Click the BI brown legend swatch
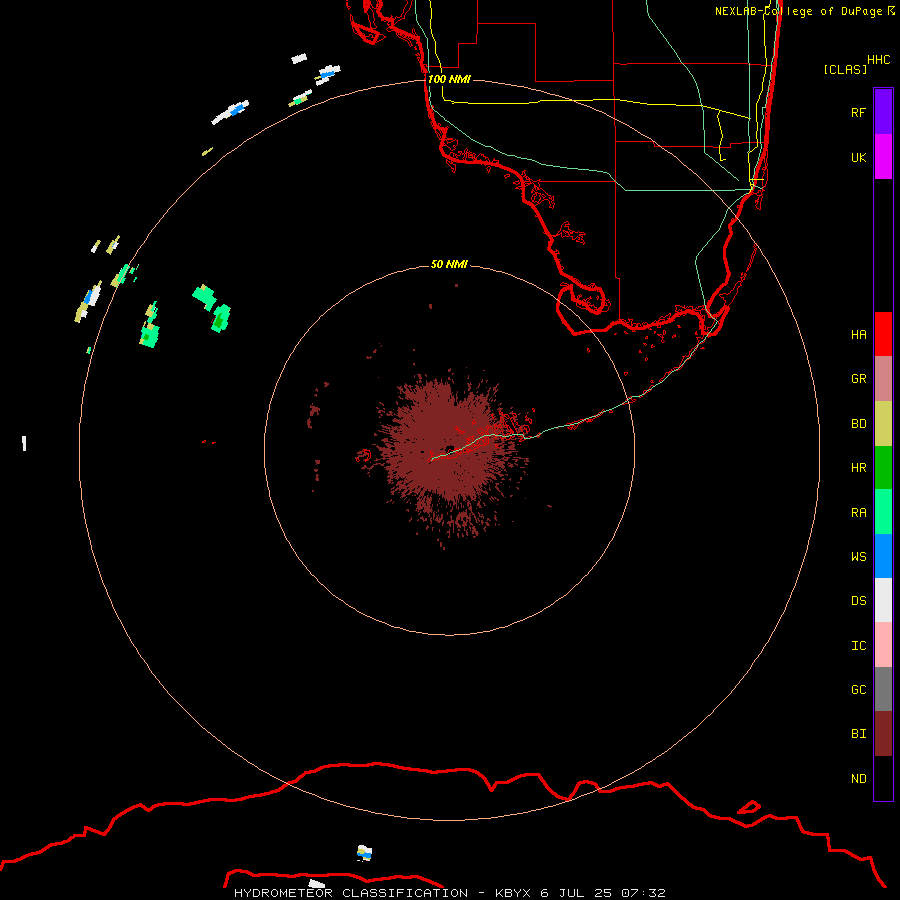Viewport: 900px width, 900px height. point(883,734)
